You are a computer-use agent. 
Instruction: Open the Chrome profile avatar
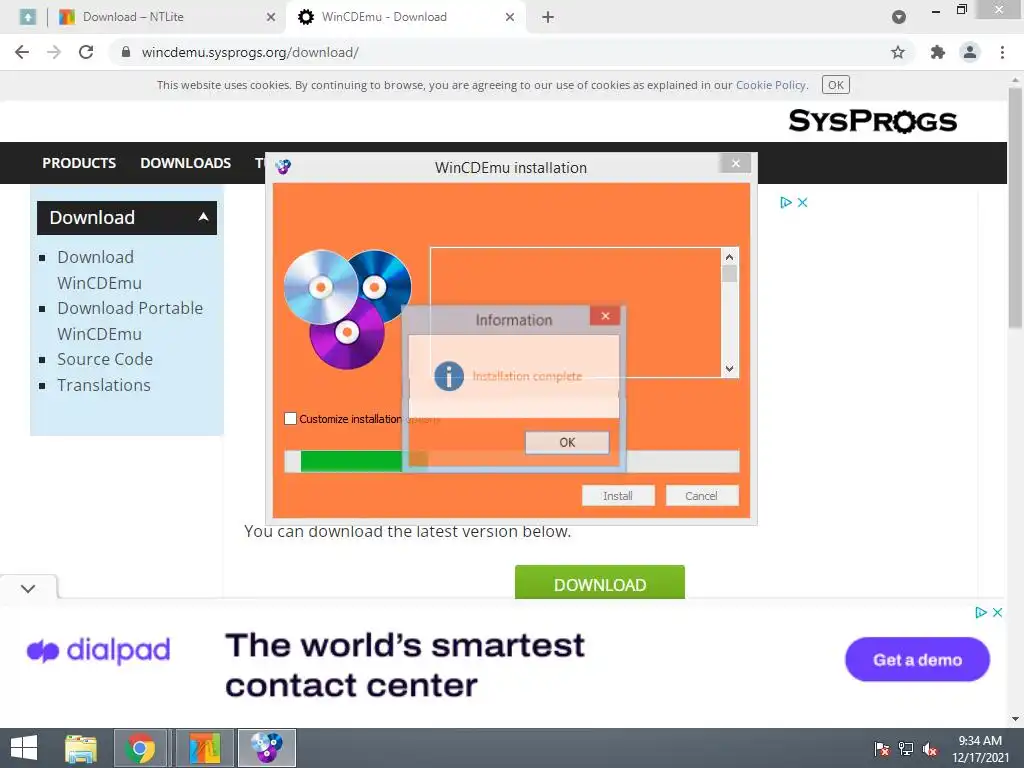pyautogui.click(x=970, y=52)
